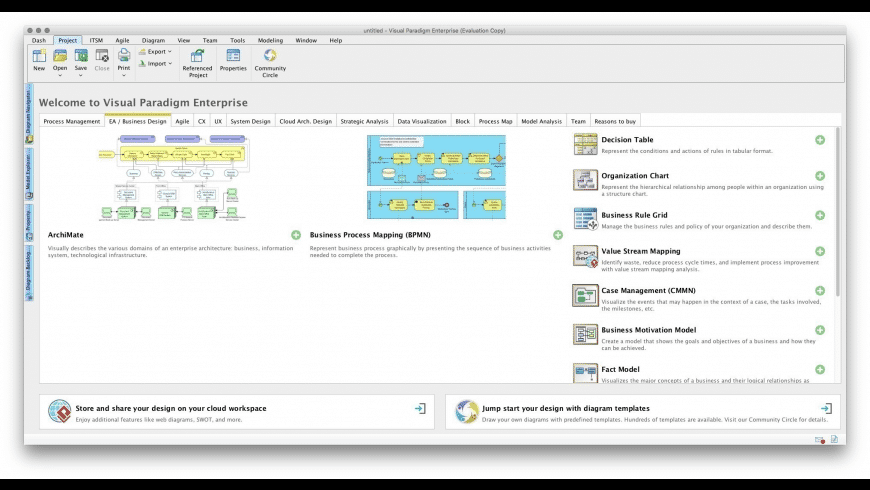Click the BPMN diagram thumbnail
Viewport: 870px width, 490px height.
coord(436,178)
